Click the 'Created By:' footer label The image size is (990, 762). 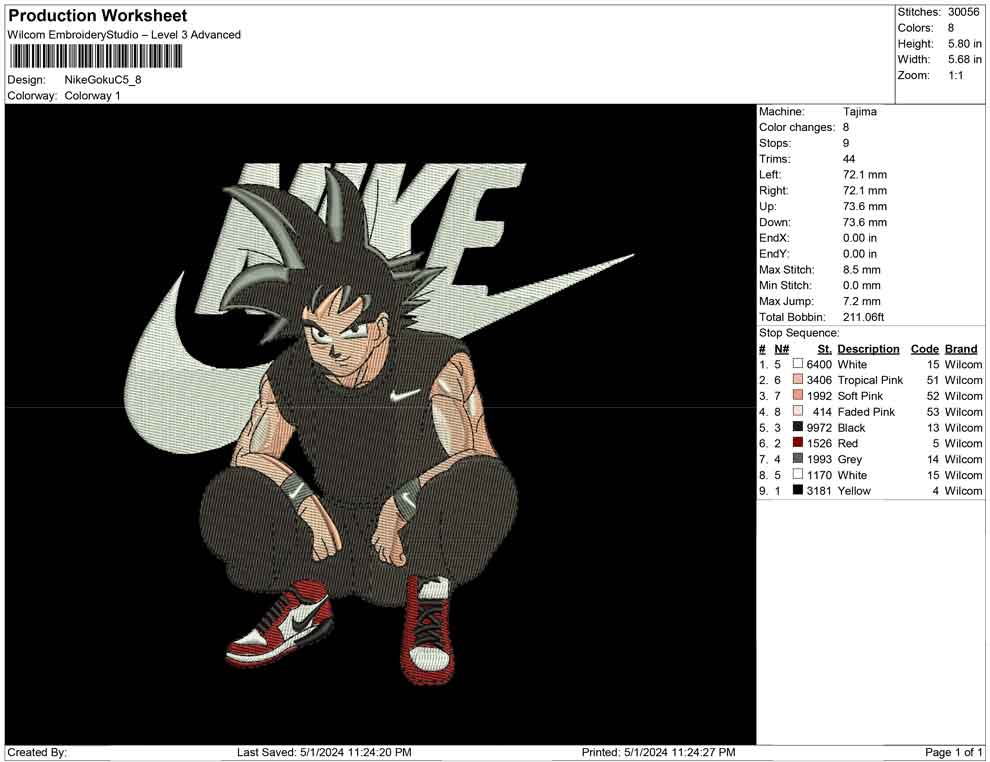pyautogui.click(x=37, y=752)
